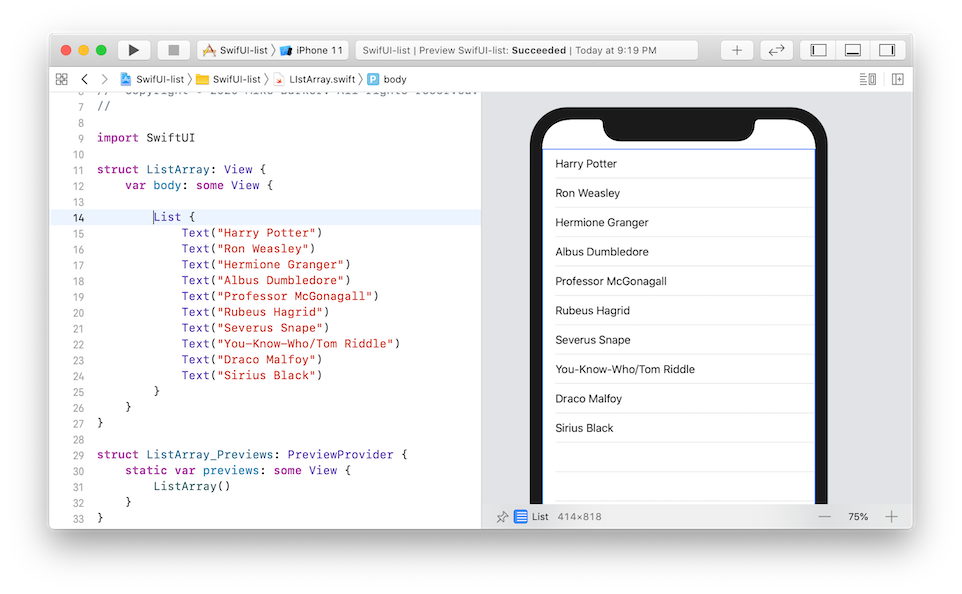The height and width of the screenshot is (594, 962).
Task: Zoom out the canvas preview
Action: coord(825,517)
